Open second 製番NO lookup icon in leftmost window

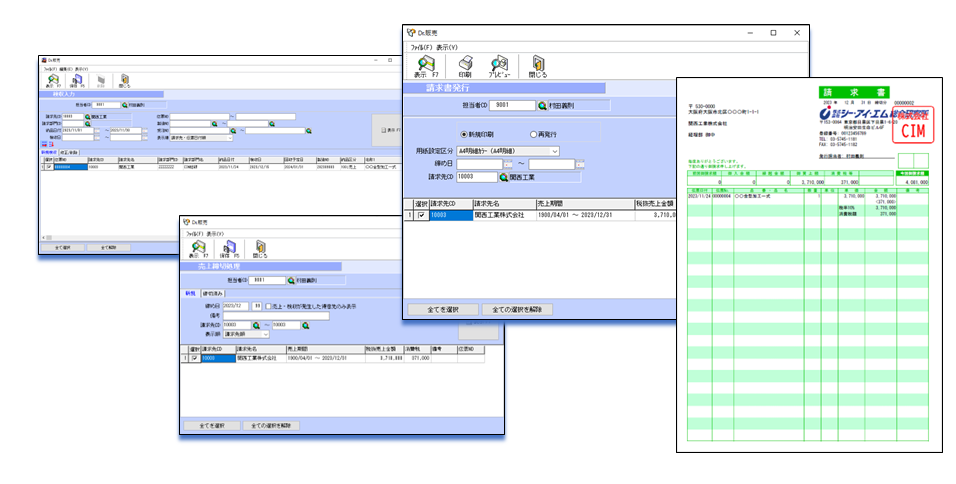[x=272, y=124]
